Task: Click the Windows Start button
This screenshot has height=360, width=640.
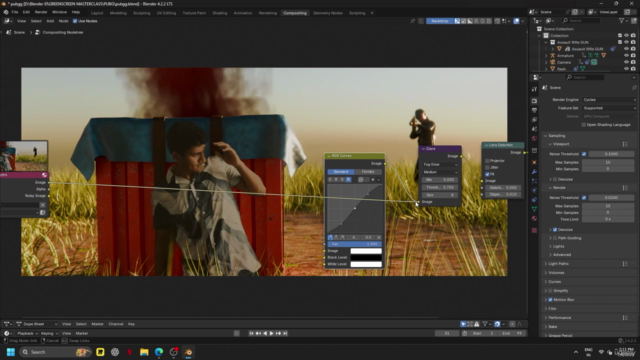Action: click(11, 352)
